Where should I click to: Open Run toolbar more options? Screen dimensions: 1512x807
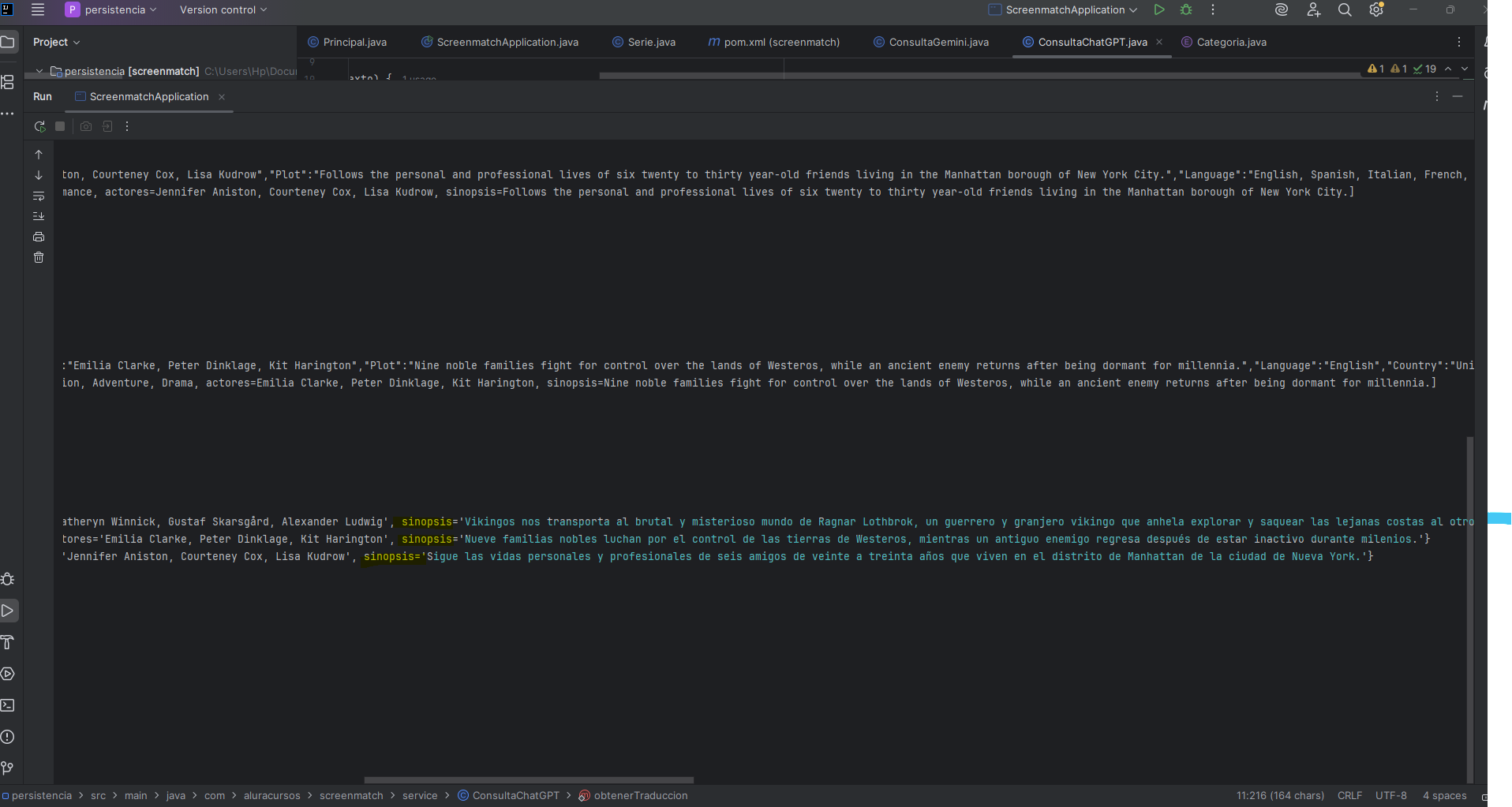point(127,126)
